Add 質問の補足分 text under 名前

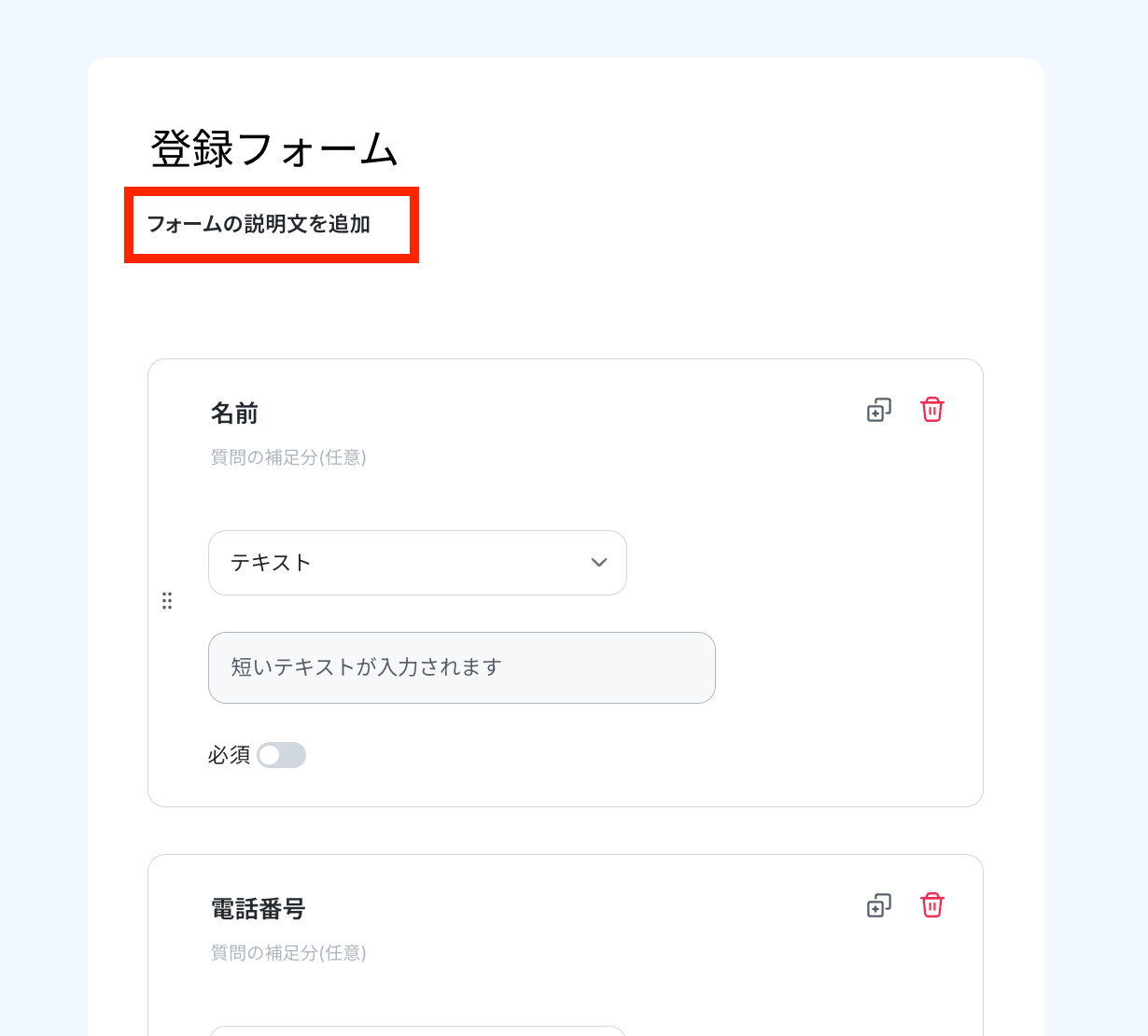(x=288, y=457)
